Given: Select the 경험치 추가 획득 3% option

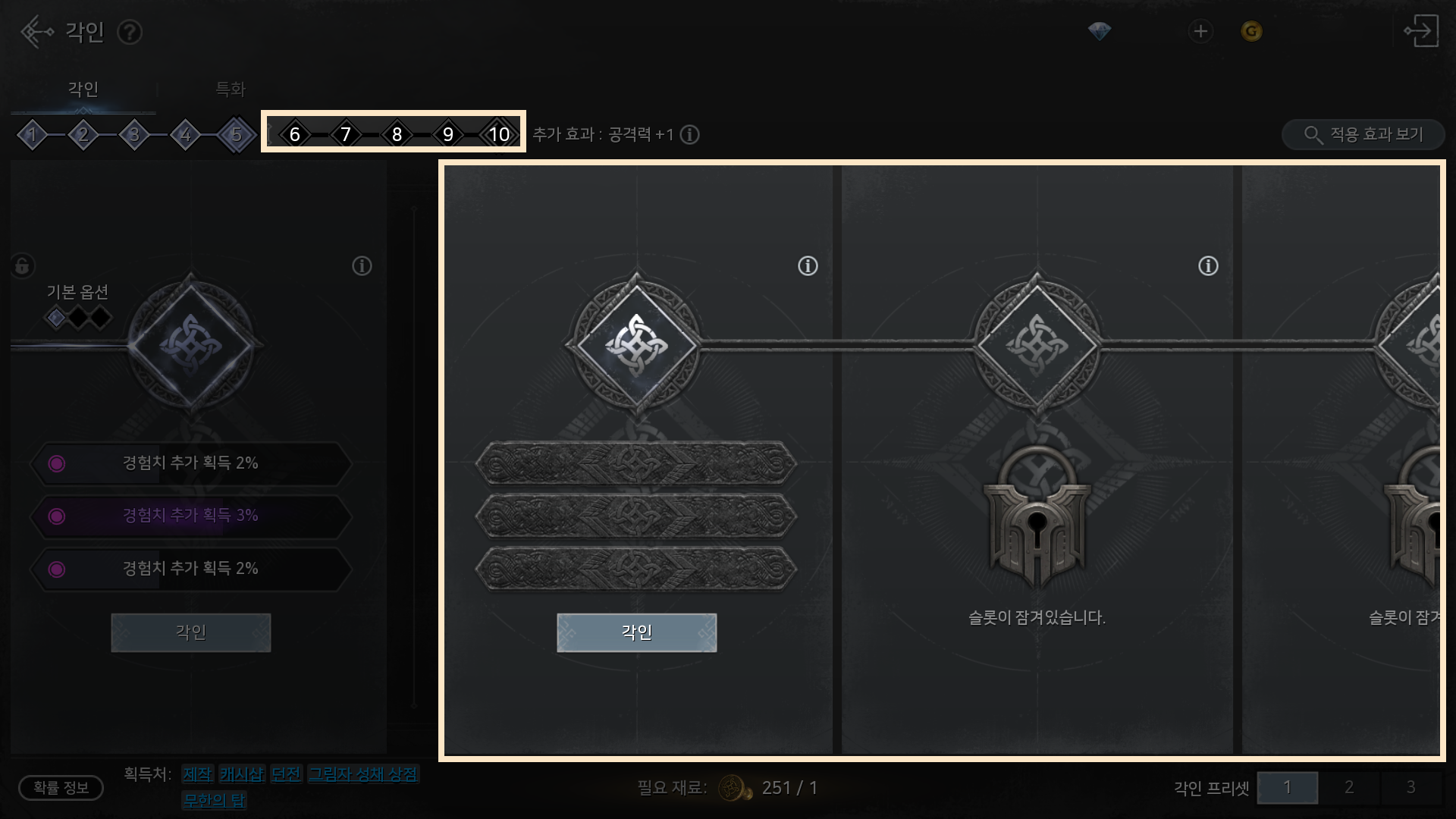Looking at the screenshot, I should click(190, 516).
